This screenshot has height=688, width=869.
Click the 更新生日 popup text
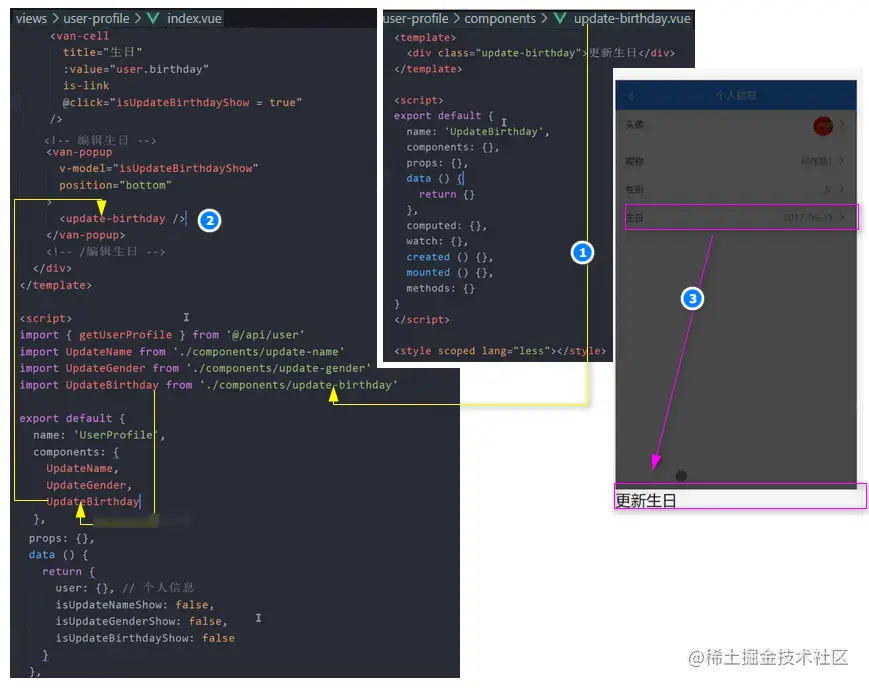pos(646,501)
